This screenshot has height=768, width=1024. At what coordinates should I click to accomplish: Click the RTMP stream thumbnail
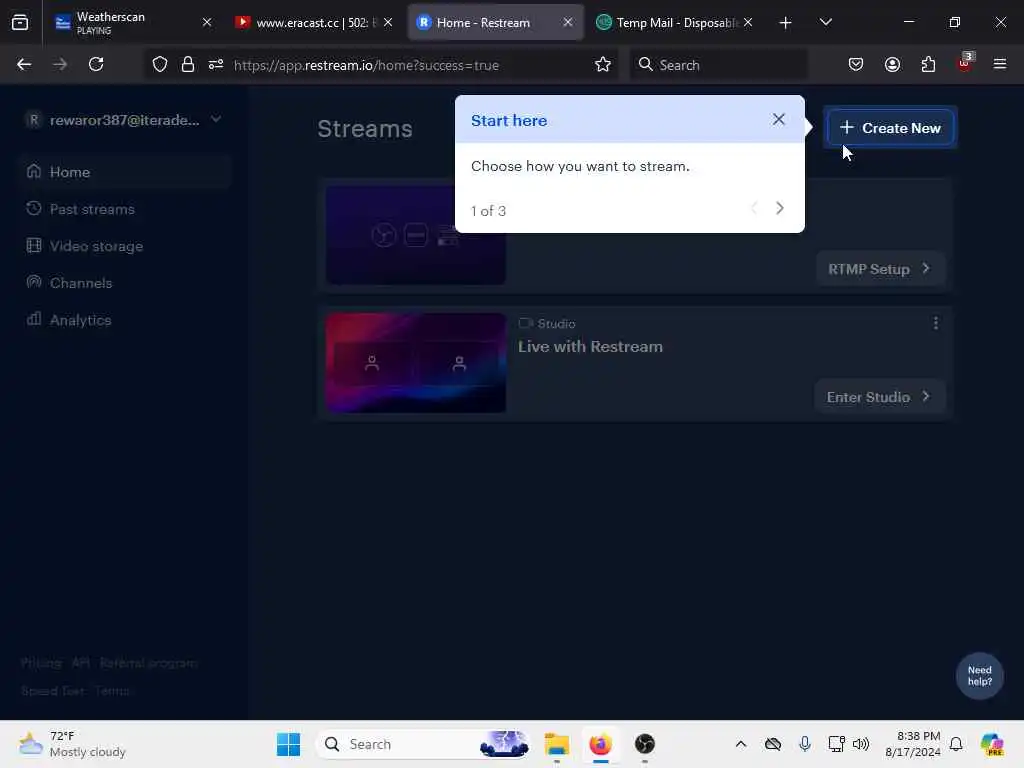(416, 235)
